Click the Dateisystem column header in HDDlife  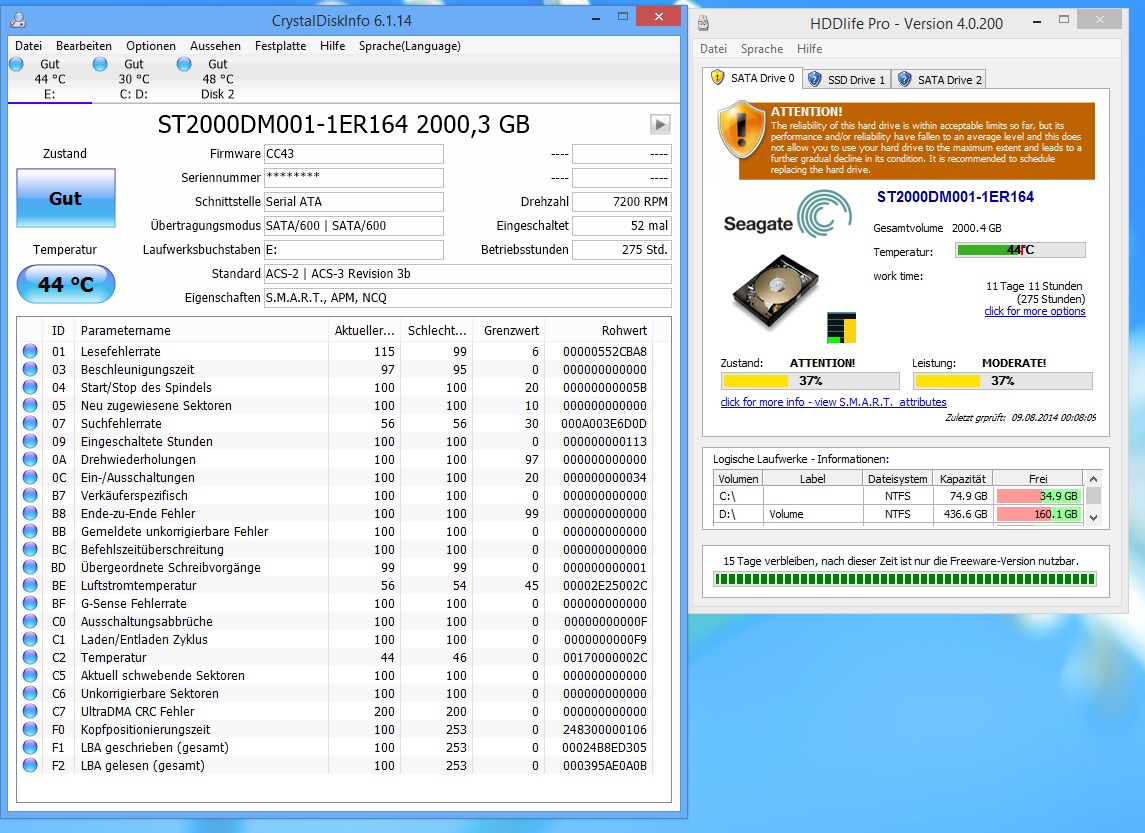[897, 479]
